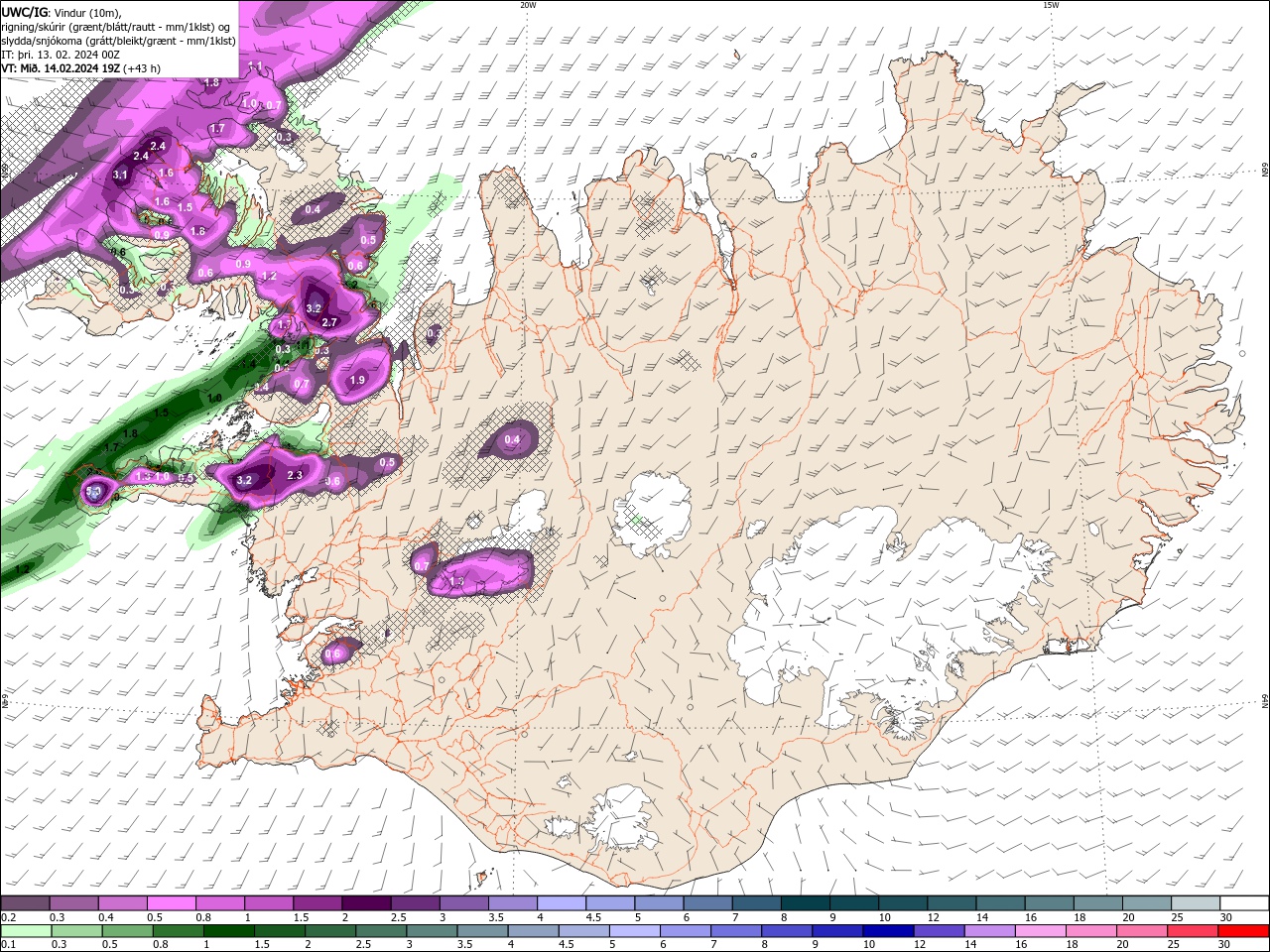Image resolution: width=1270 pixels, height=952 pixels.
Task: Click the snow legend swatch starting at 0.5
Action: point(173,903)
